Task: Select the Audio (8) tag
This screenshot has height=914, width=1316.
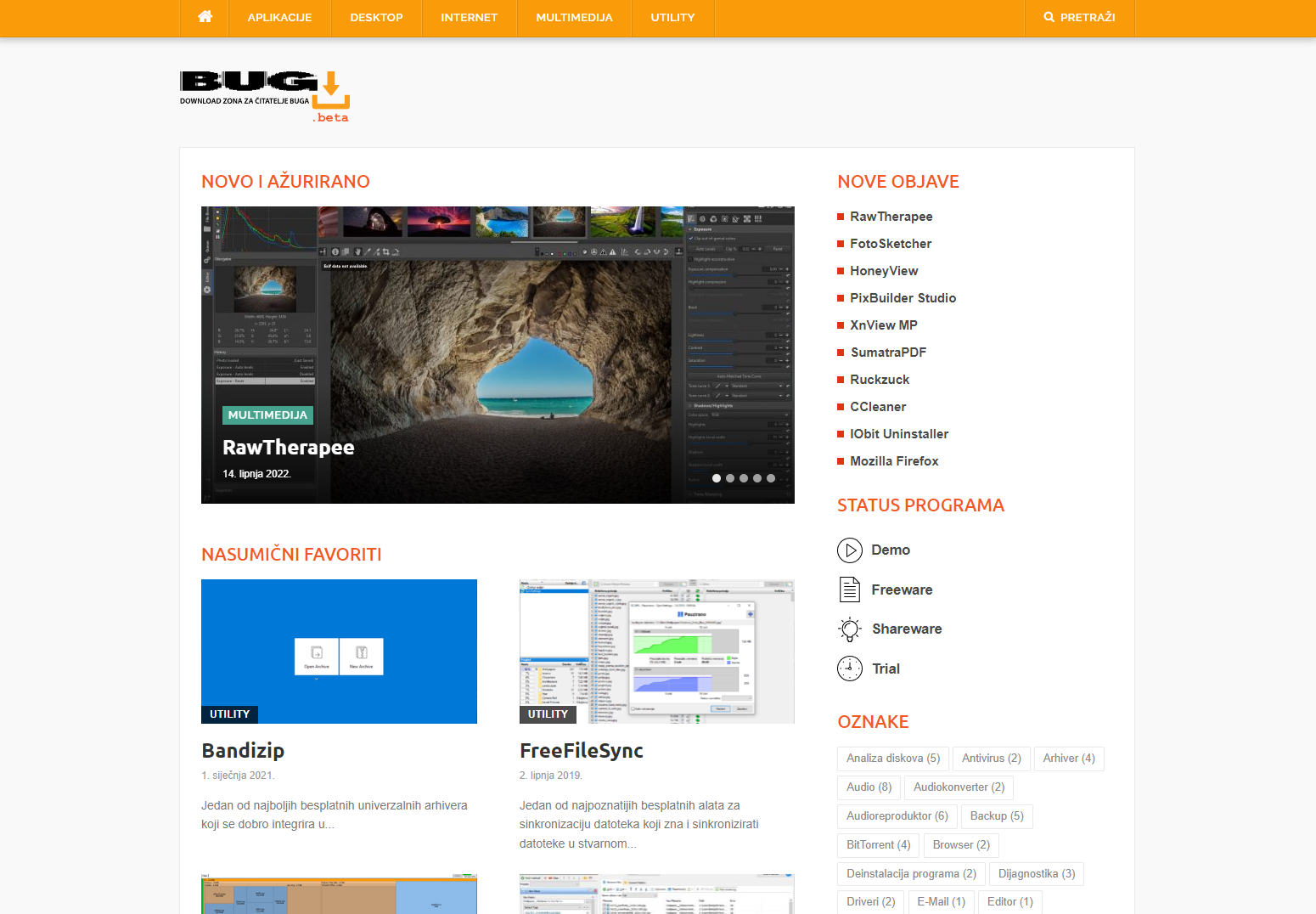Action: 869,787
